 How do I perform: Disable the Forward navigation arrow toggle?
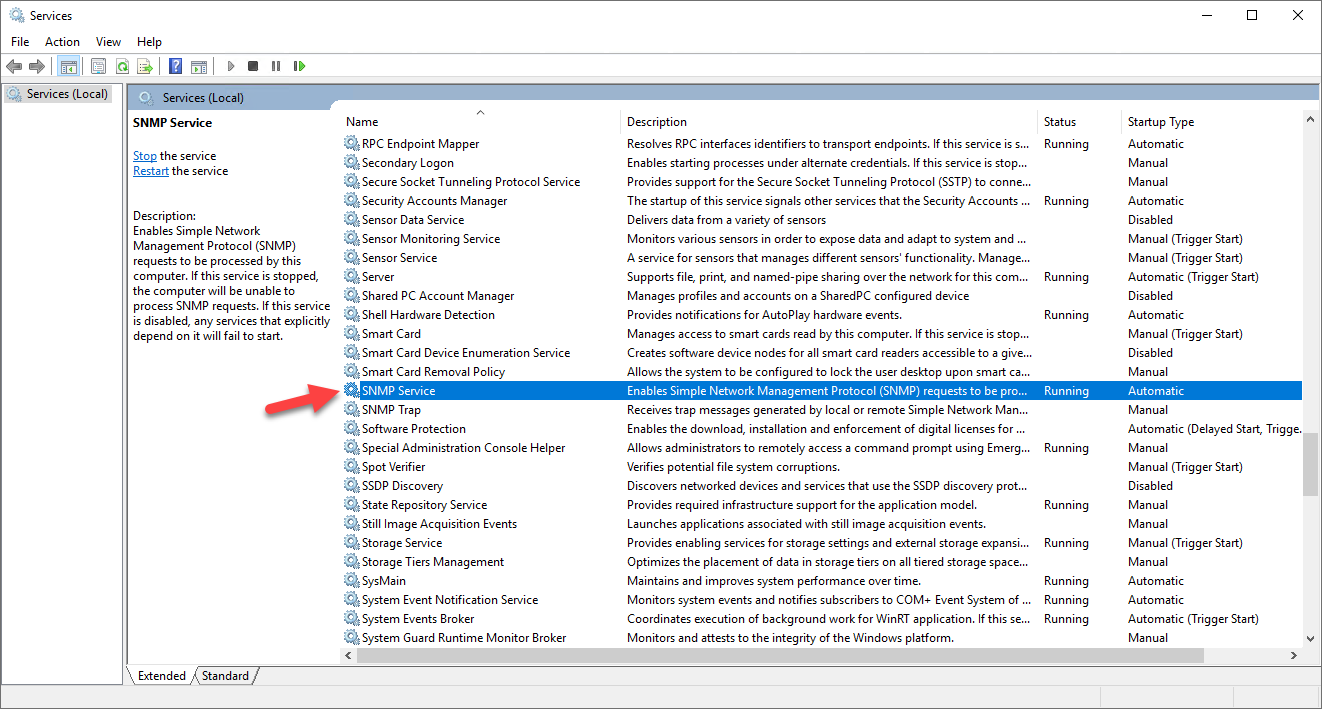click(x=38, y=66)
